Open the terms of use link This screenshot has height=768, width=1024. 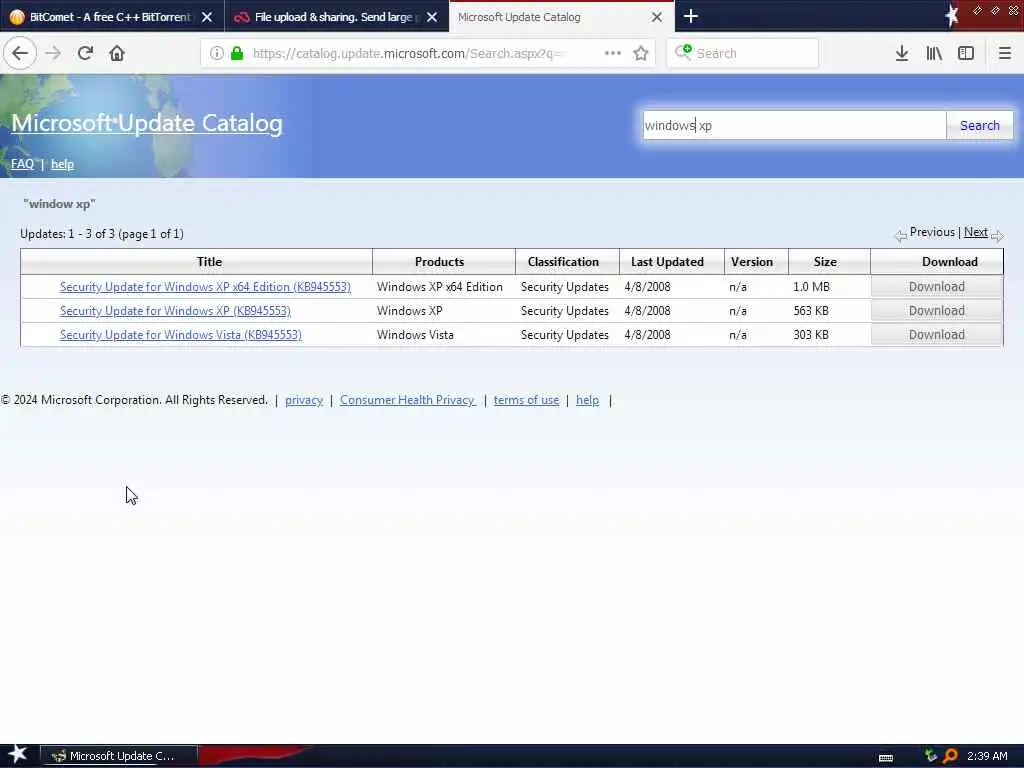(526, 400)
